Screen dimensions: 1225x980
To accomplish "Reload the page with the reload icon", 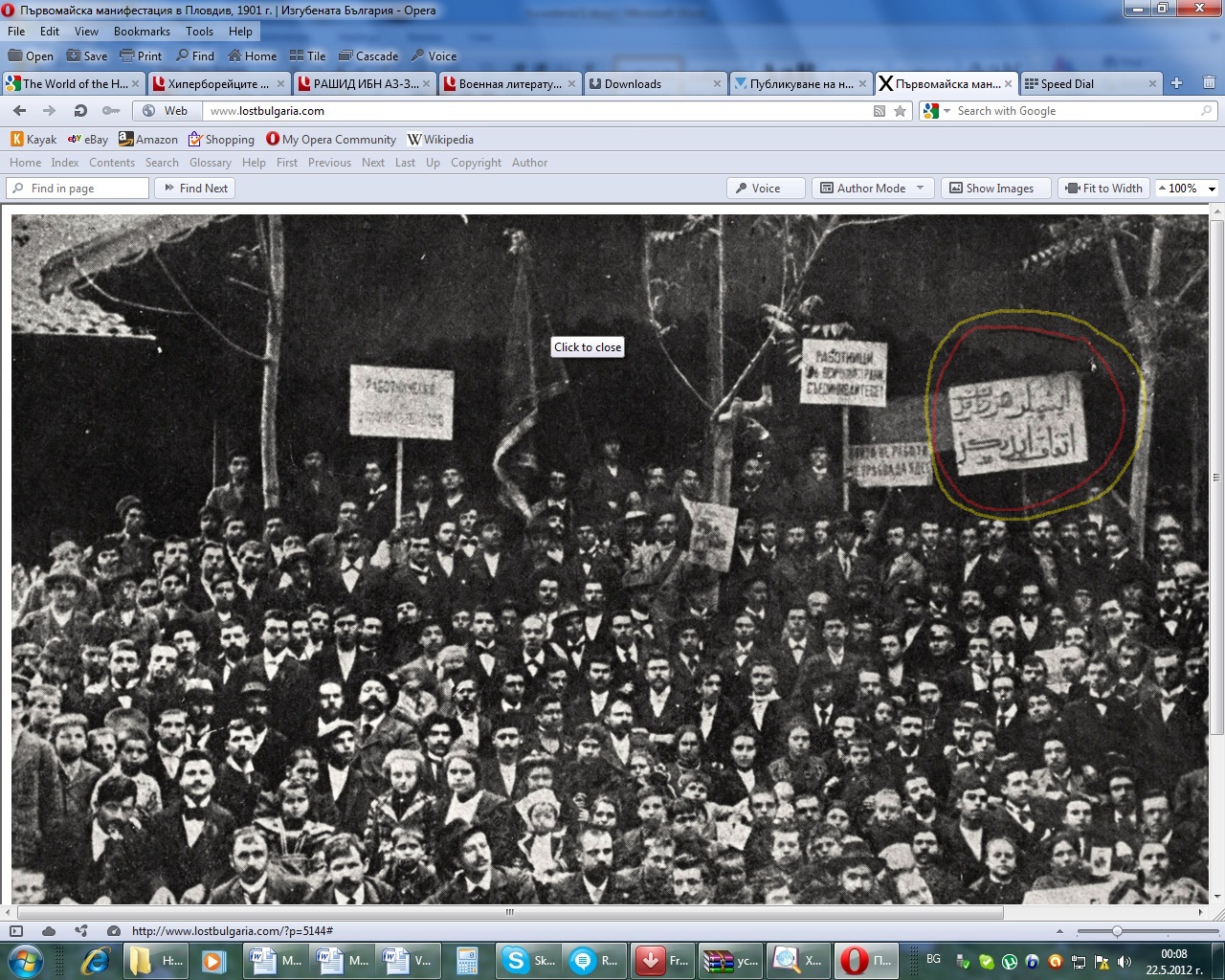I will pos(80,111).
